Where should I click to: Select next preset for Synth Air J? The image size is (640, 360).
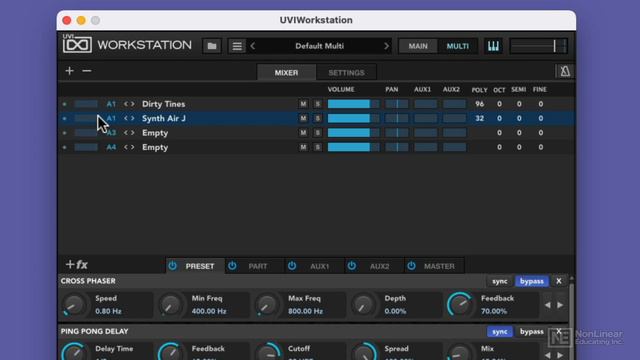(x=132, y=118)
